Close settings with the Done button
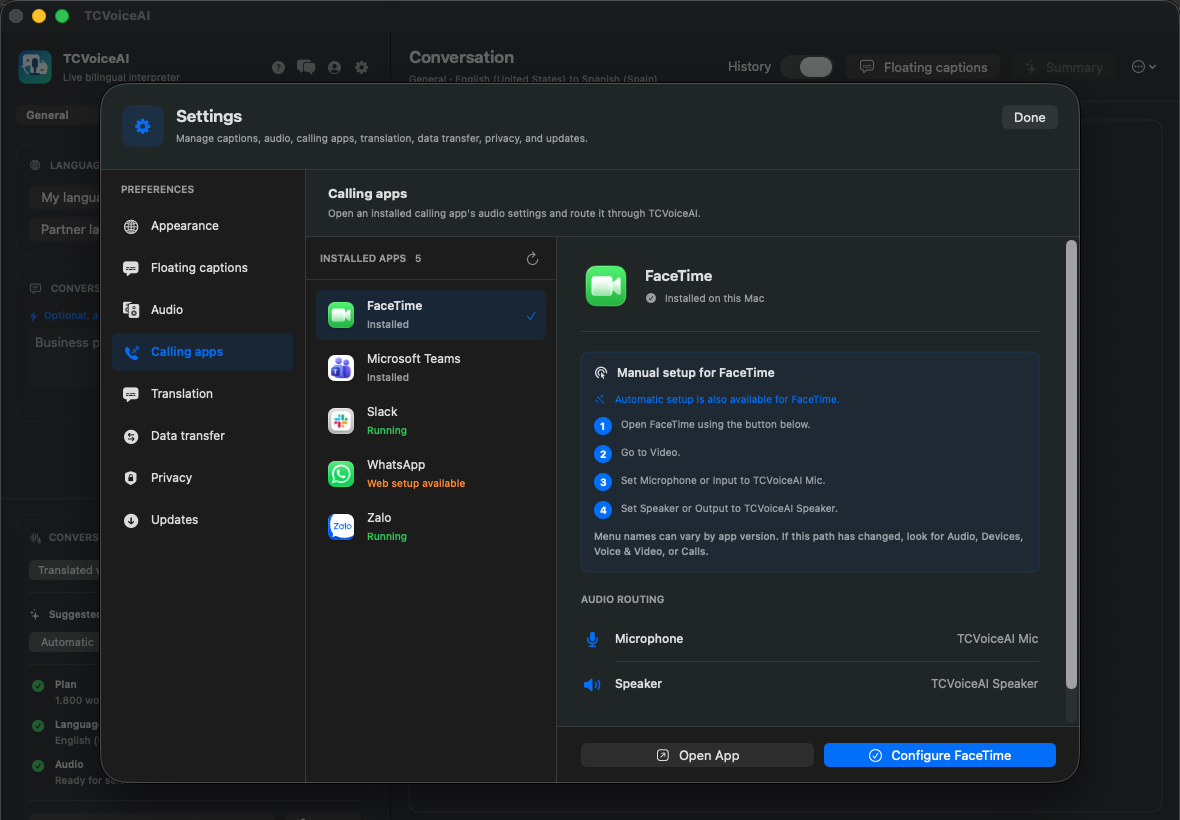This screenshot has width=1180, height=820. click(x=1029, y=117)
